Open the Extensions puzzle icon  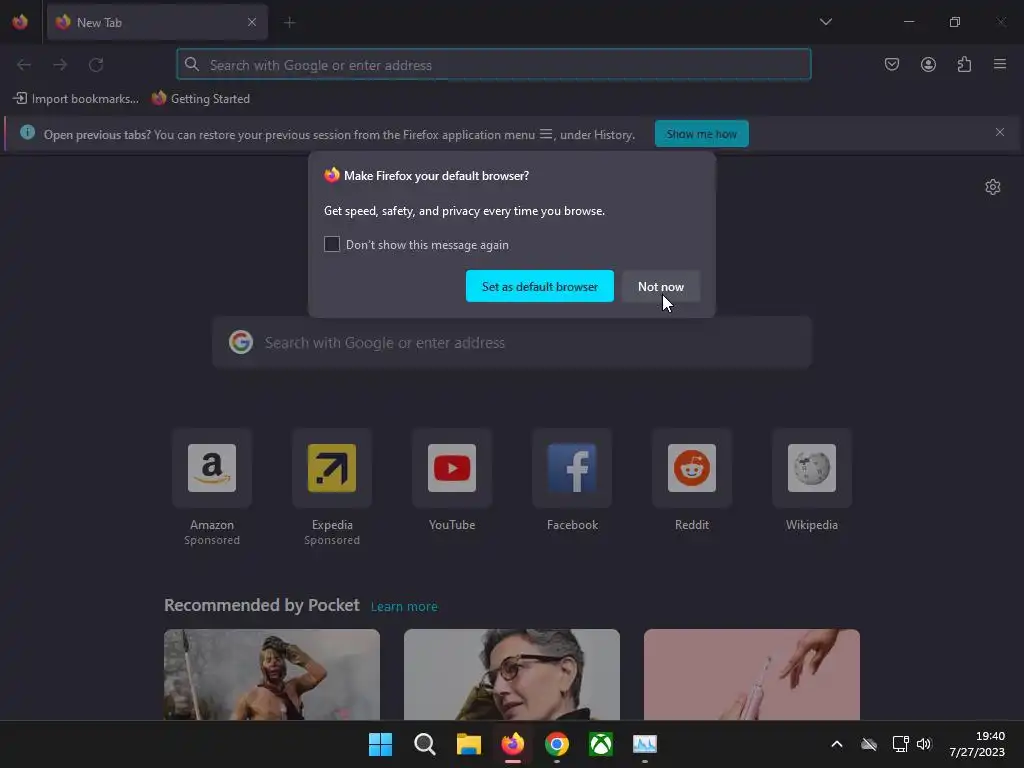click(x=964, y=64)
